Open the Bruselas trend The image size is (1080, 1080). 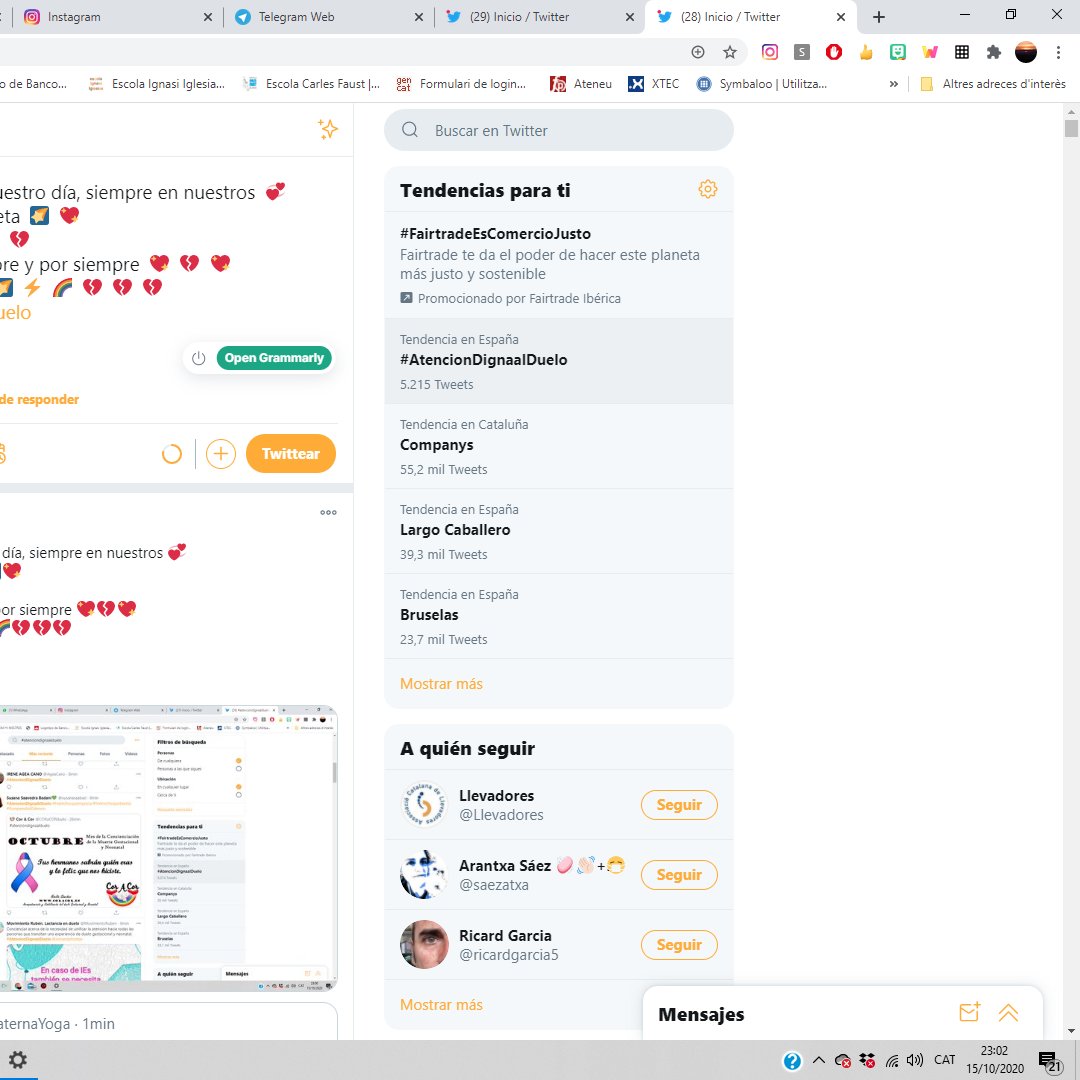(x=559, y=616)
